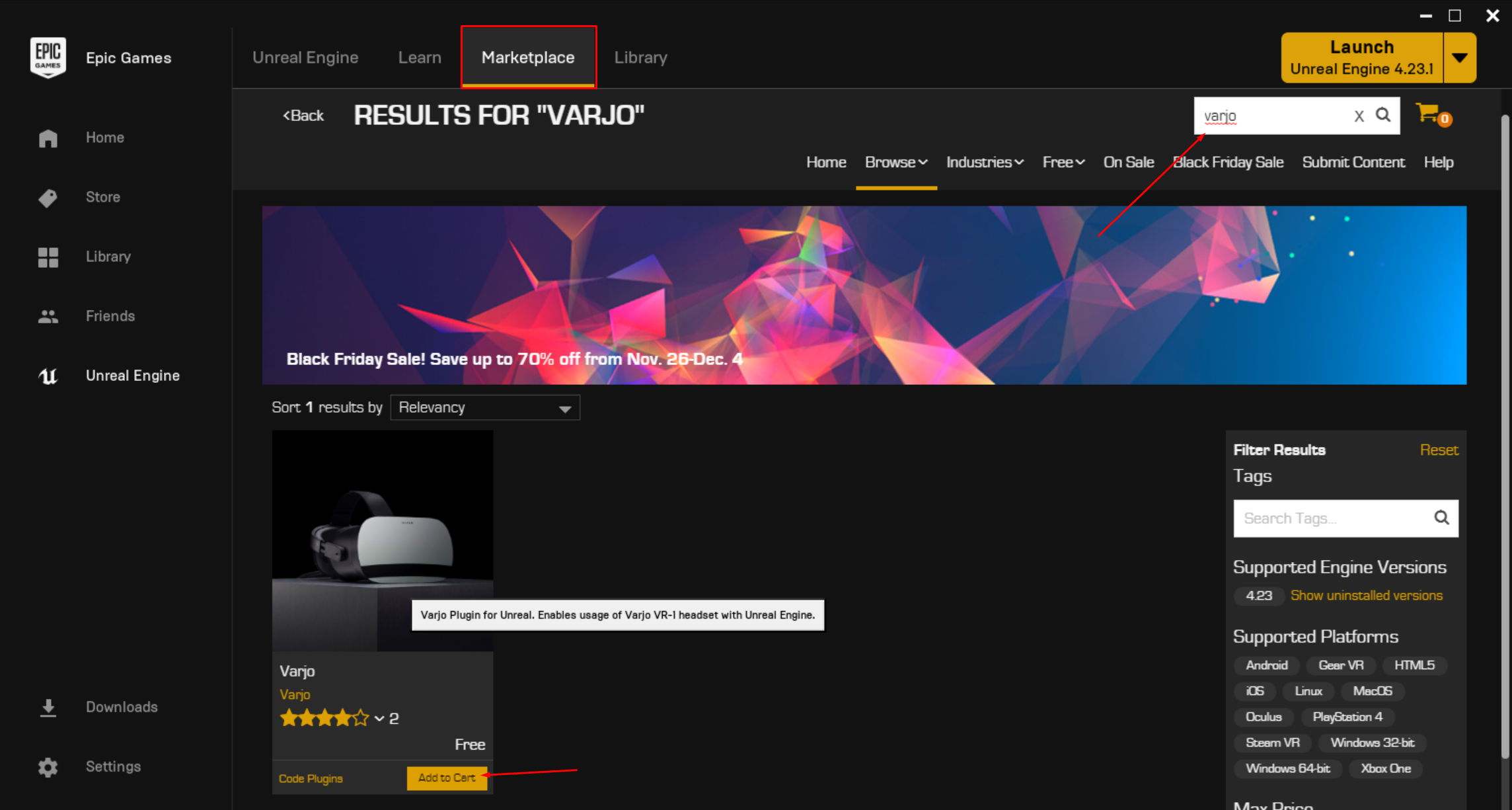Click the Black Friday Sale banner

(864, 295)
